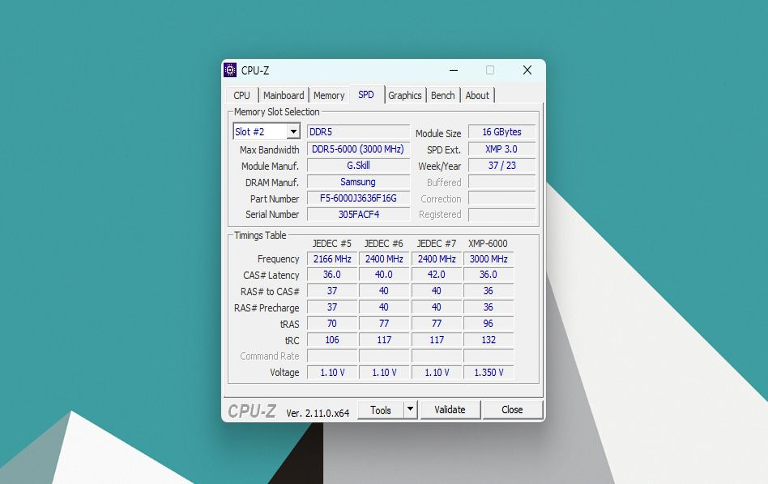768x484 pixels.
Task: Click the Samsung DRAM manufacturer value
Action: 358,182
